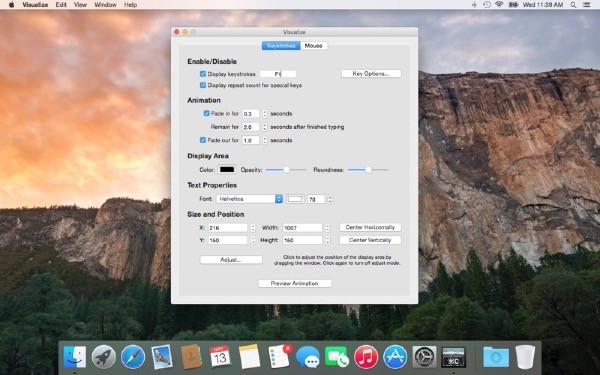
Task: Open iTunes music icon in dock
Action: point(366,357)
